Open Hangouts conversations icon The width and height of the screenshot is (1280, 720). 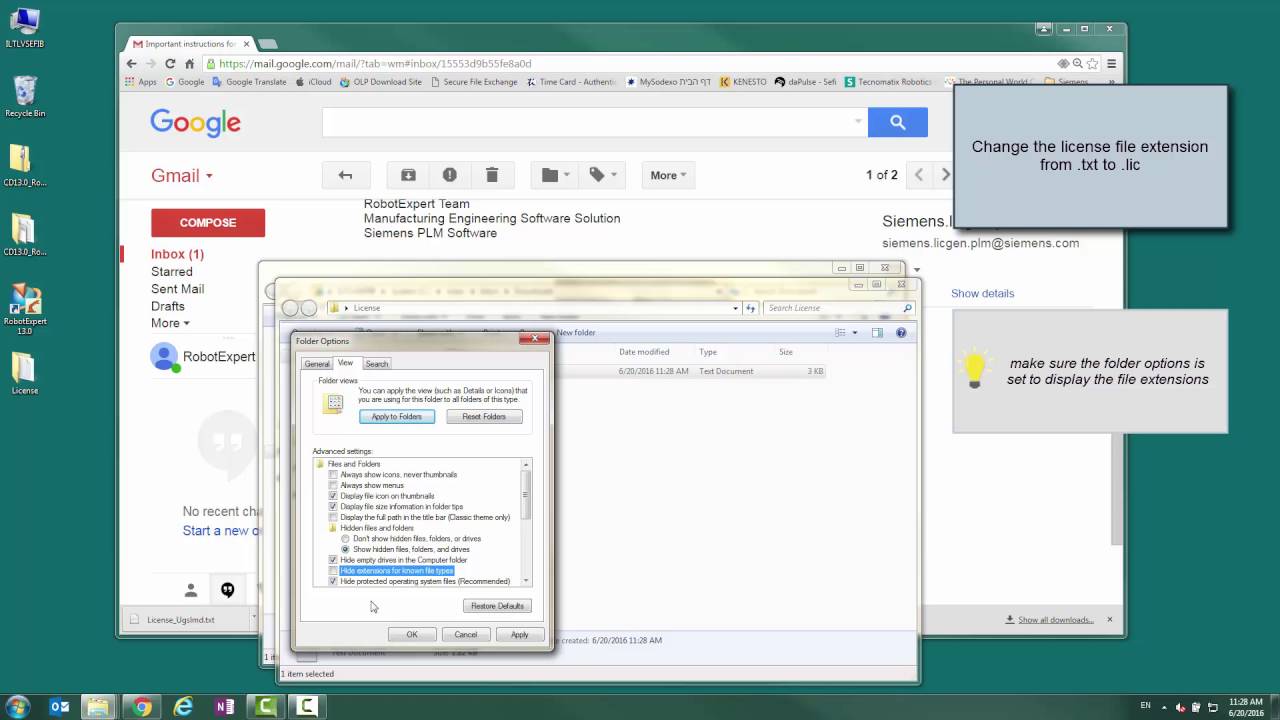tap(228, 590)
